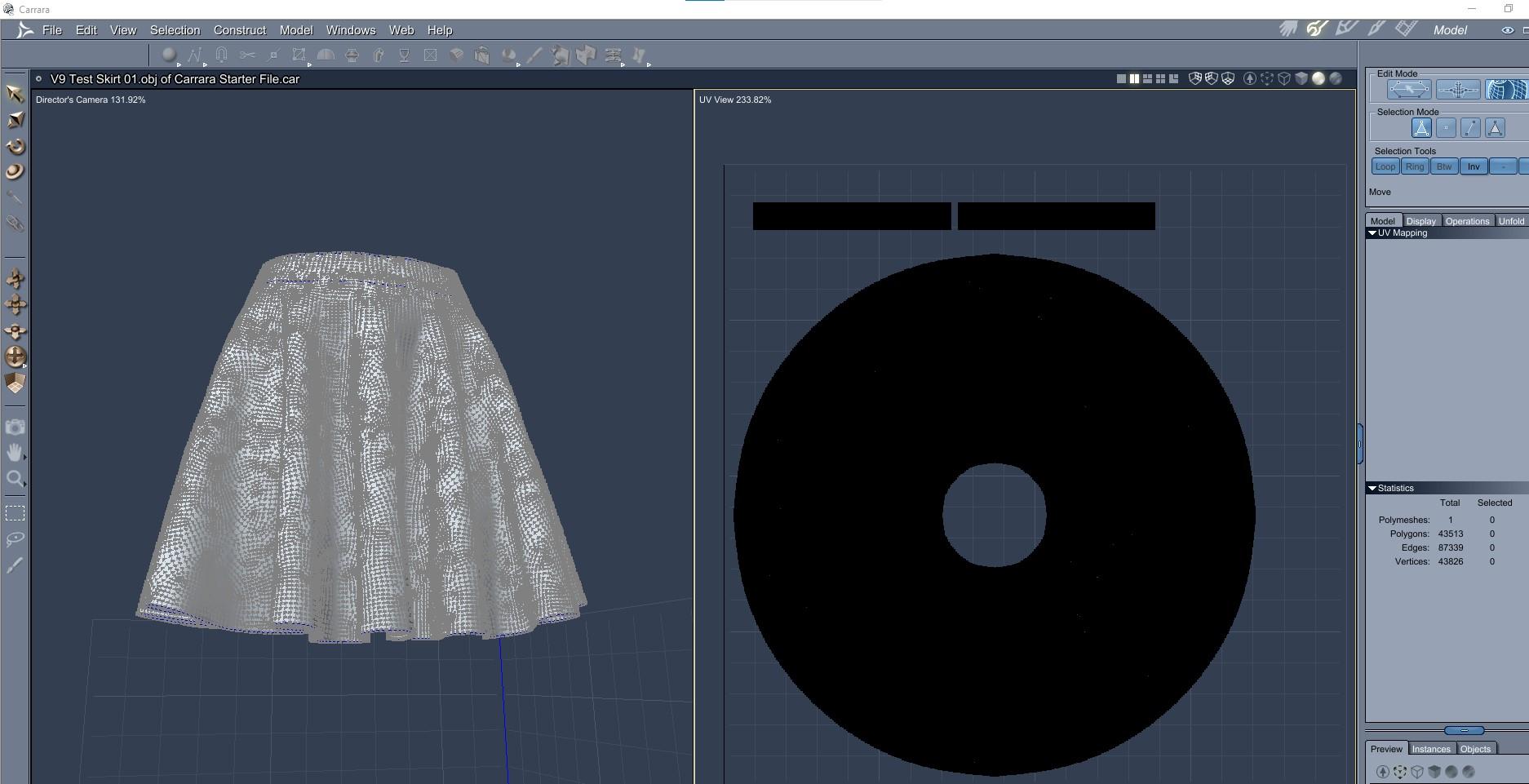Select the Universal Manipulator ring tool

point(15,172)
